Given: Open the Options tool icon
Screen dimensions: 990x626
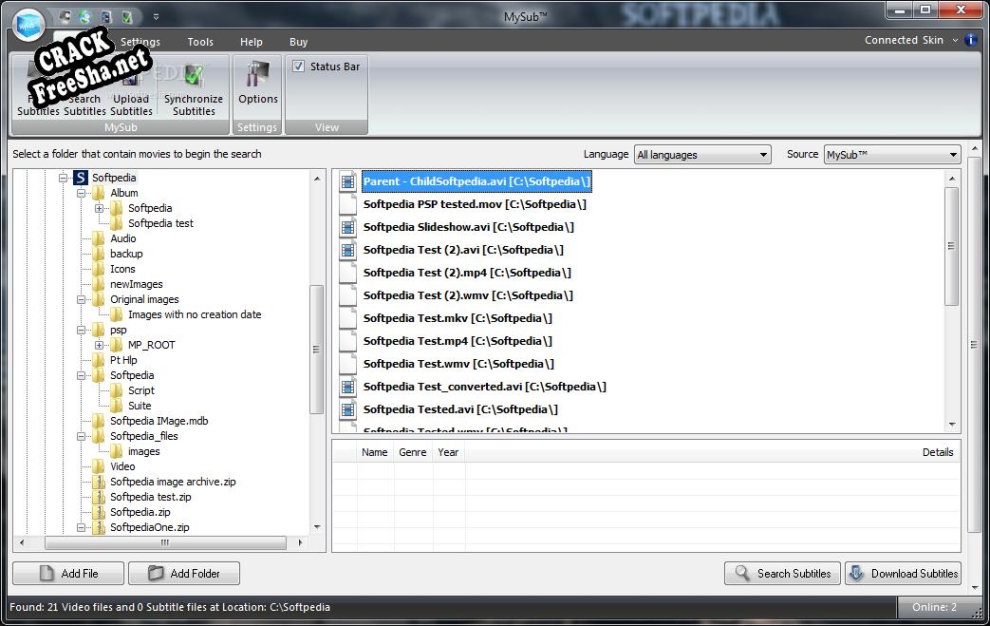Looking at the screenshot, I should click(258, 77).
